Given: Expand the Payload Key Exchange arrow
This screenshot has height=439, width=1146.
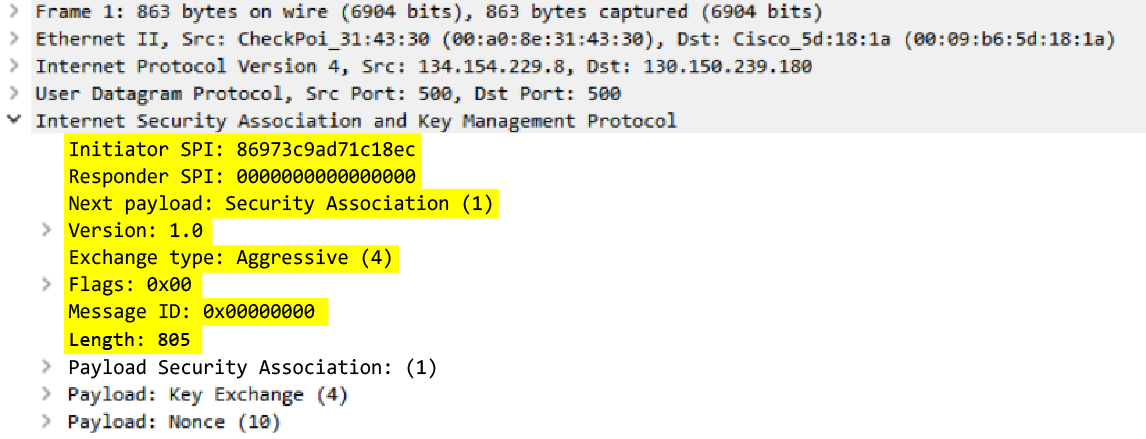Looking at the screenshot, I should (46, 395).
